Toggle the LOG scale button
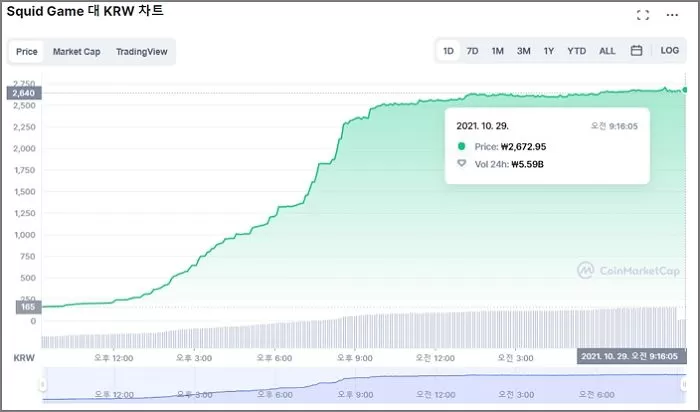The height and width of the screenshot is (412, 700). click(x=669, y=50)
